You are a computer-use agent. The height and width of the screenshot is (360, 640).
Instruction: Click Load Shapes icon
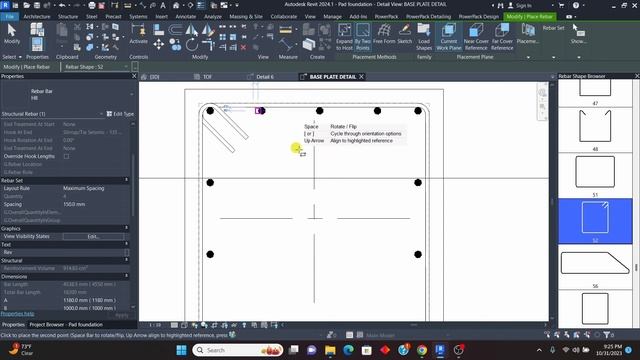(424, 37)
